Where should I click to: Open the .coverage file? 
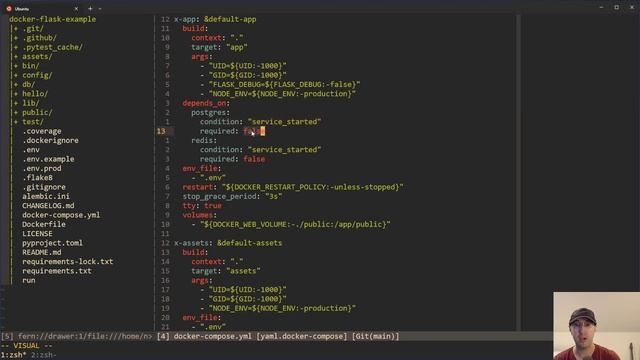pos(42,131)
